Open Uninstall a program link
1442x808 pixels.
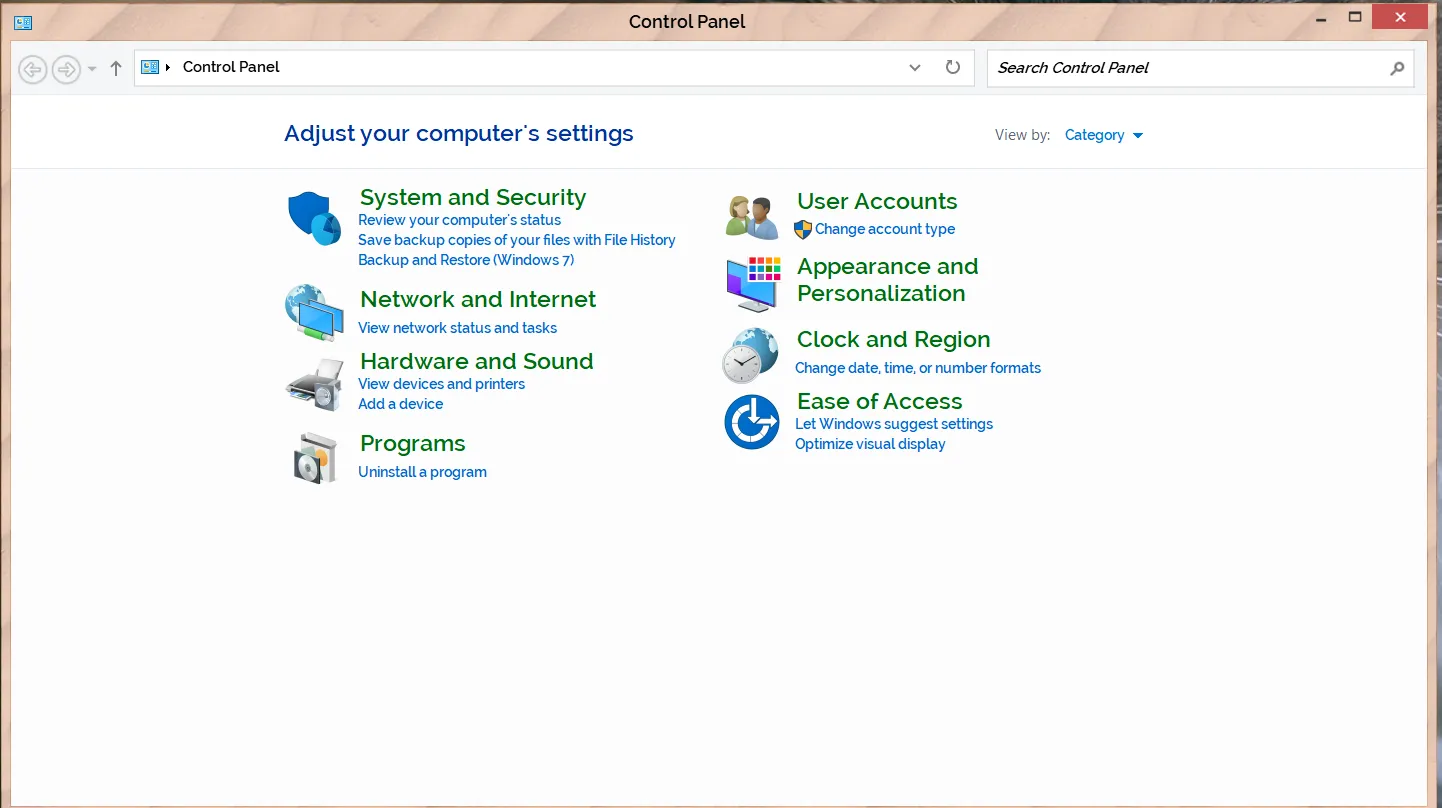coord(422,472)
